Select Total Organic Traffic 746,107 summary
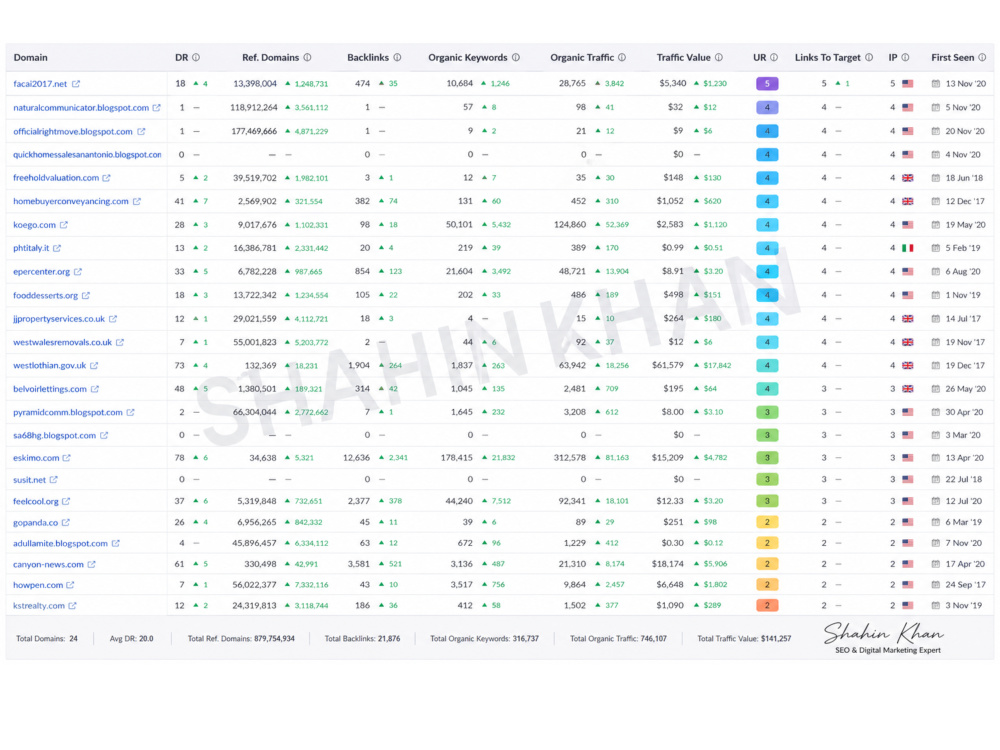1000x750 pixels. [x=618, y=638]
